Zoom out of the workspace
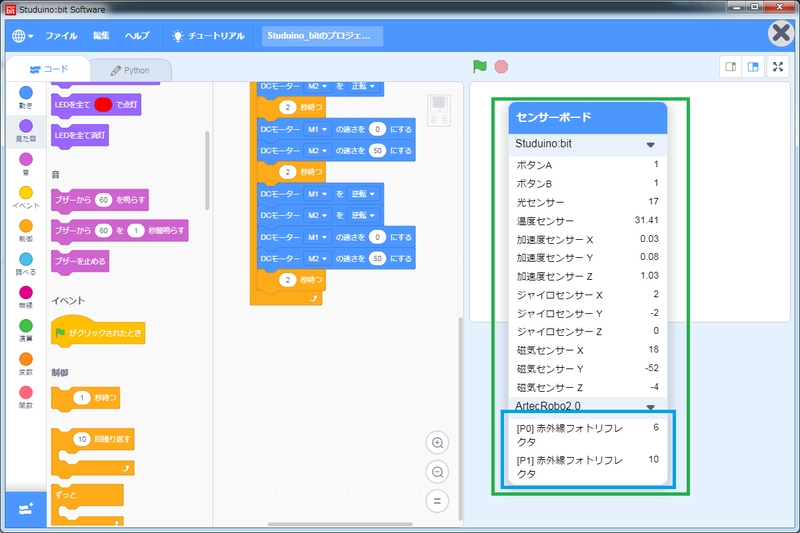800x533 pixels. tap(437, 472)
